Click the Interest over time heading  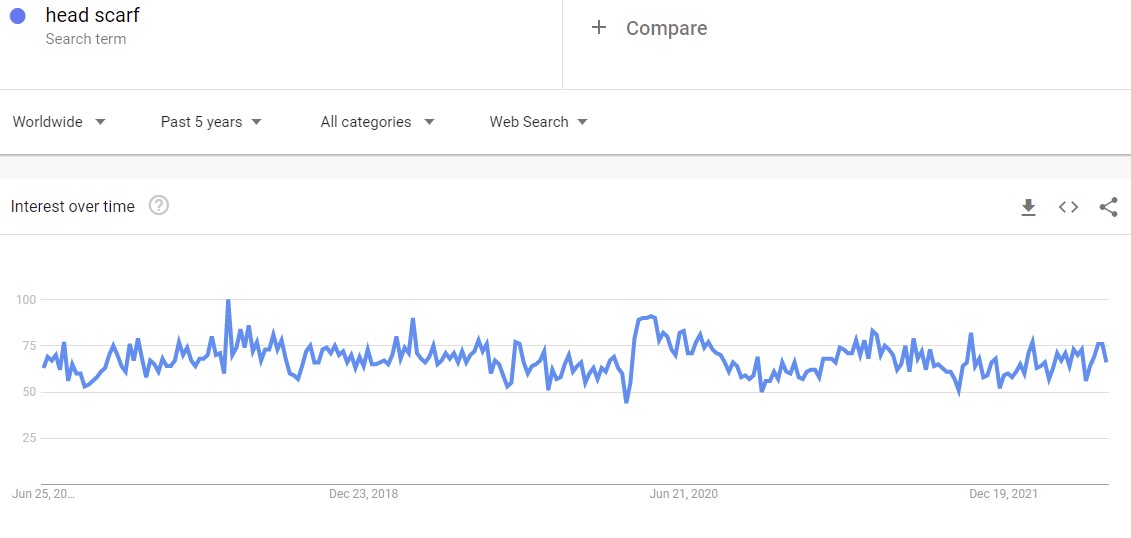tap(72, 207)
